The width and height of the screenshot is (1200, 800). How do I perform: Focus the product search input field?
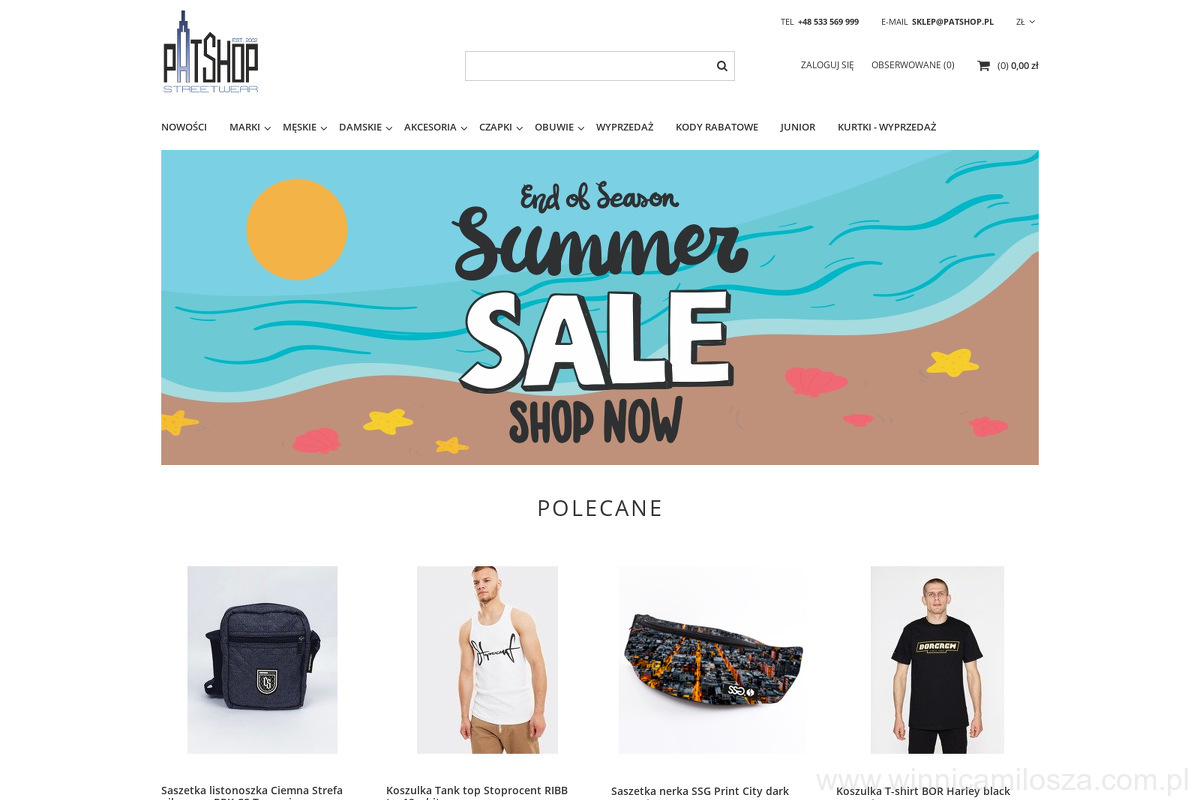(x=589, y=66)
